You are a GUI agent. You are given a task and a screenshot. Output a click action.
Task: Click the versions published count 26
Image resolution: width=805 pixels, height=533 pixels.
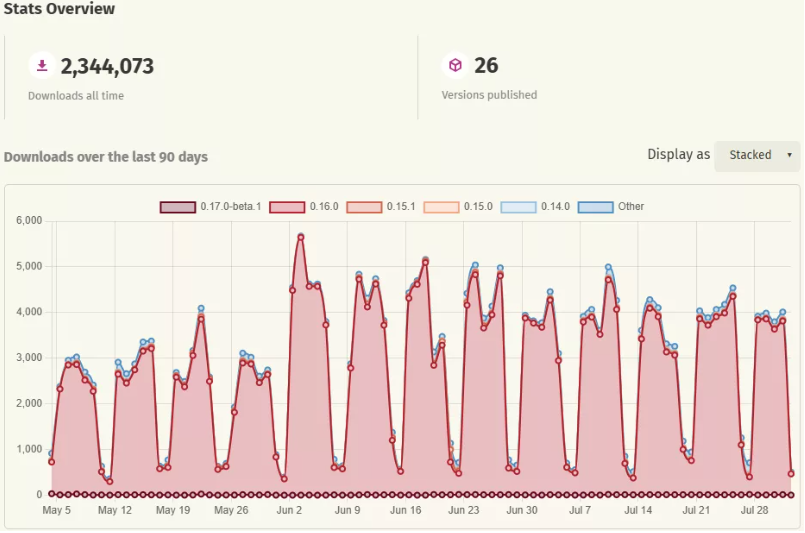tap(486, 67)
